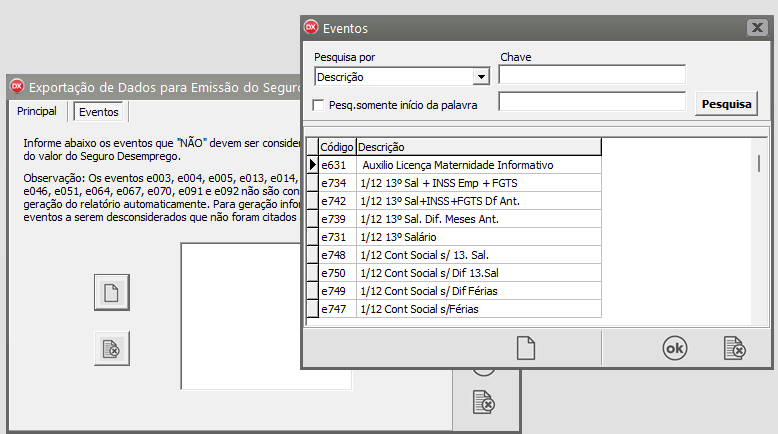Click the Pesquisa button

[x=727, y=104]
